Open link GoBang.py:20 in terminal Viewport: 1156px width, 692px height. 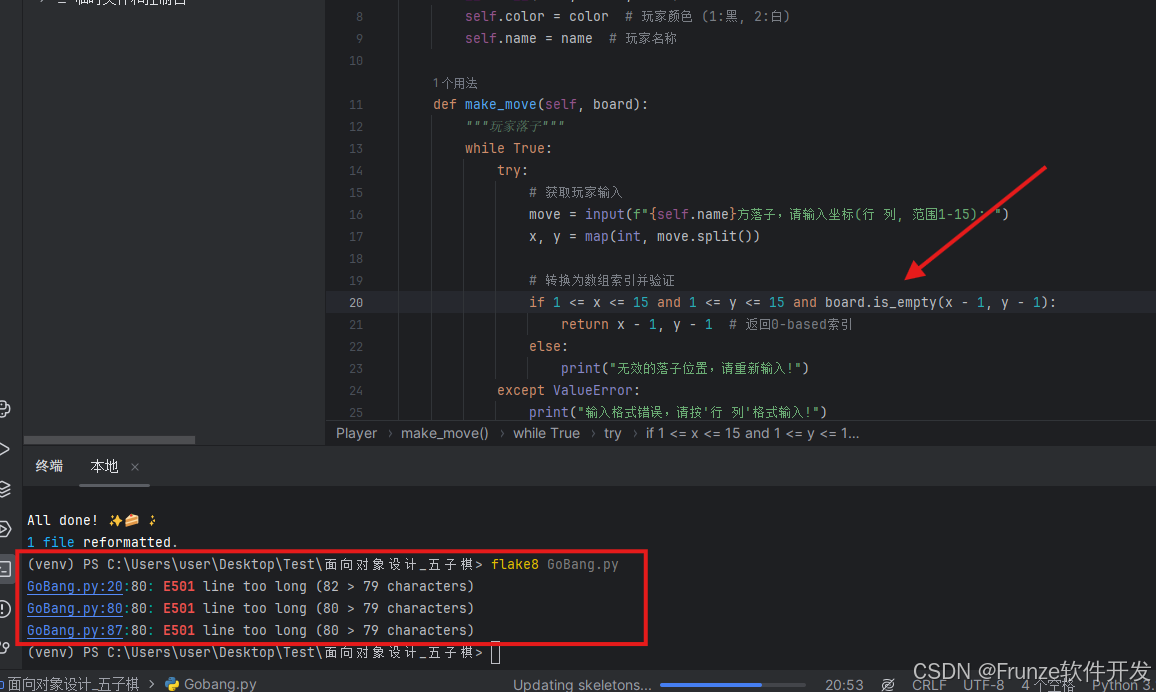74,587
